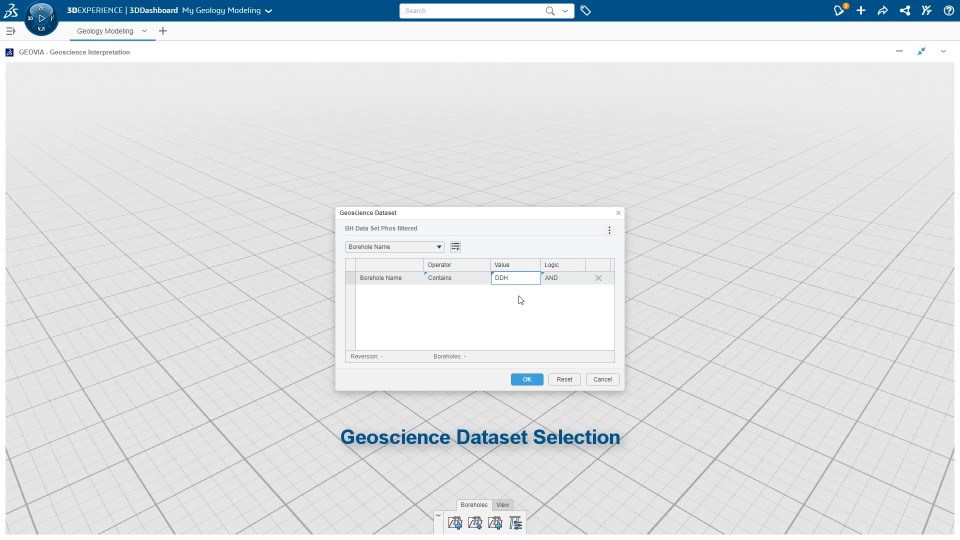Click the Dassault Systèmes 3DS logo
This screenshot has width=960, height=540.
coord(11,10)
